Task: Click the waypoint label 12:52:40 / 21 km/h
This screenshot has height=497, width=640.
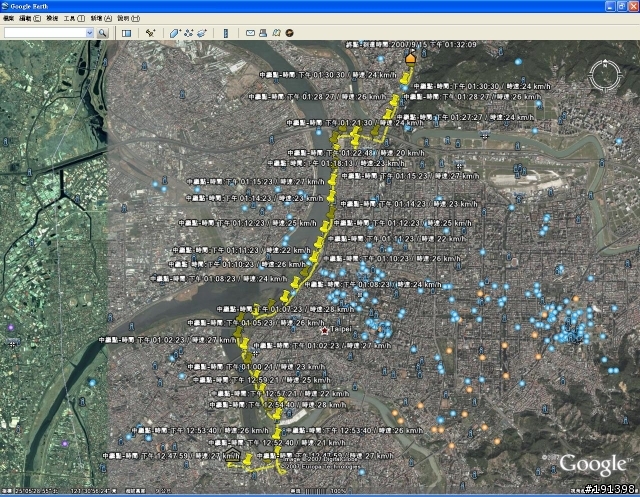Action: [x=277, y=442]
